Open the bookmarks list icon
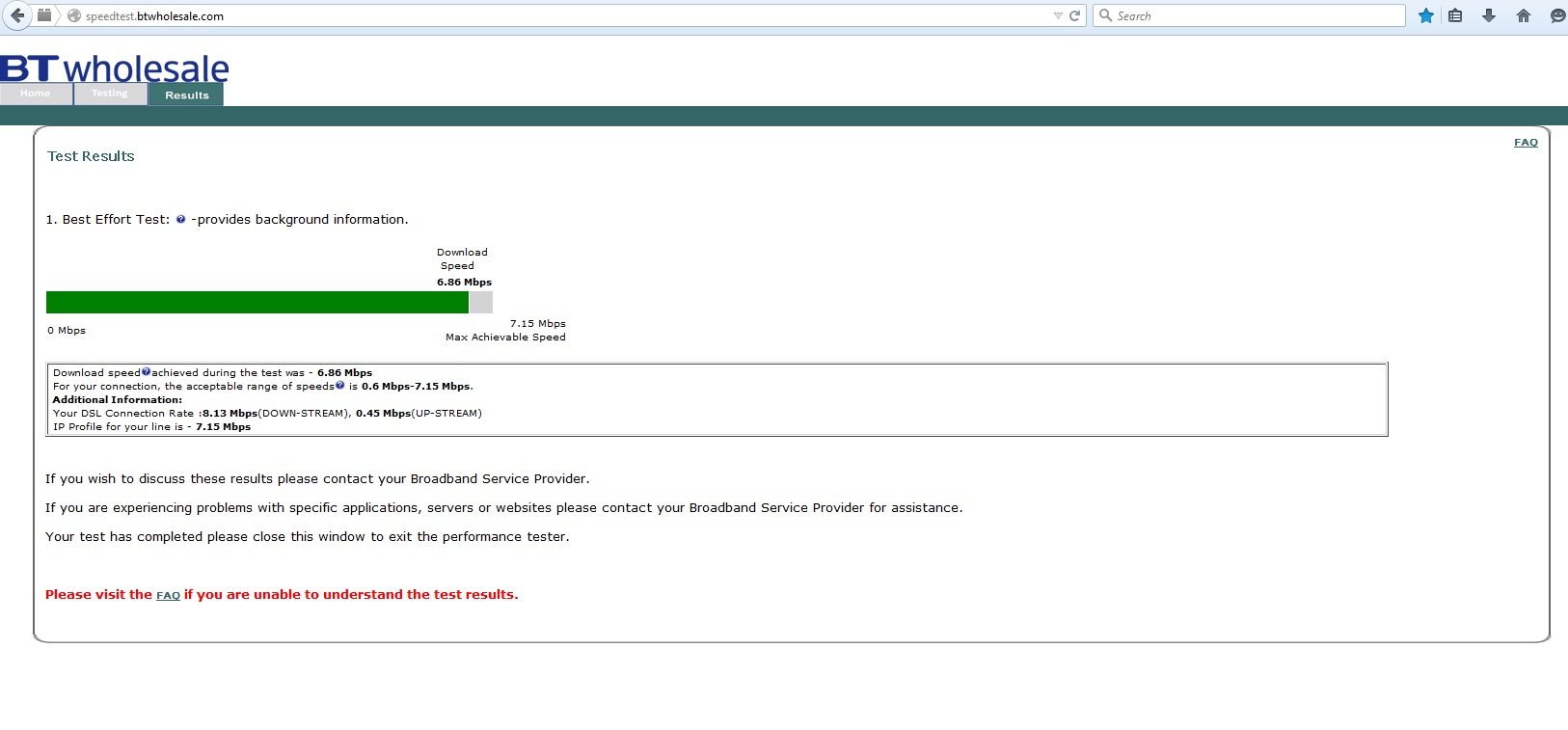1568x730 pixels. tap(1455, 15)
